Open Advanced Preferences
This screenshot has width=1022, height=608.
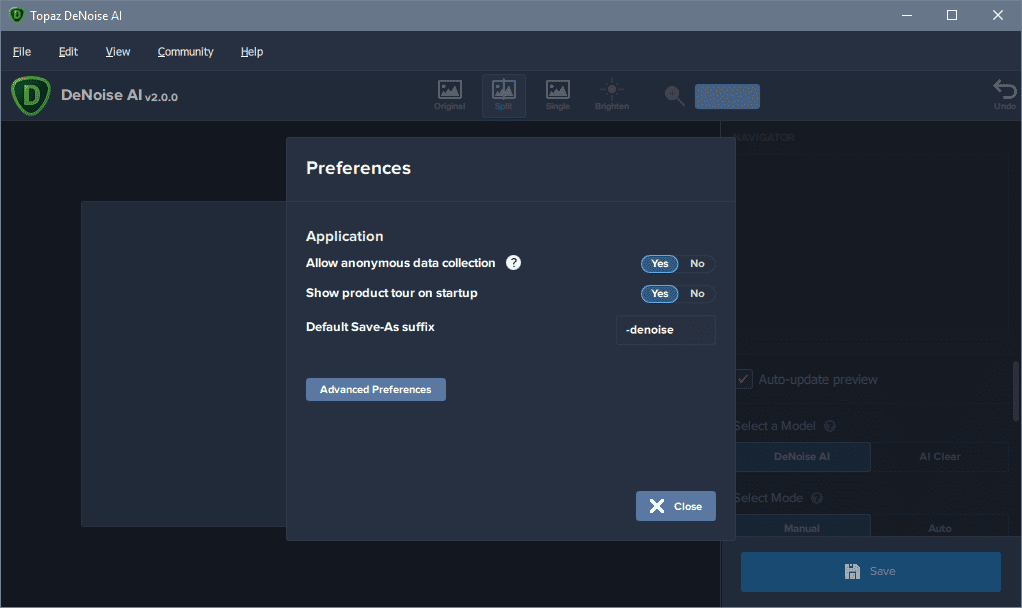375,390
